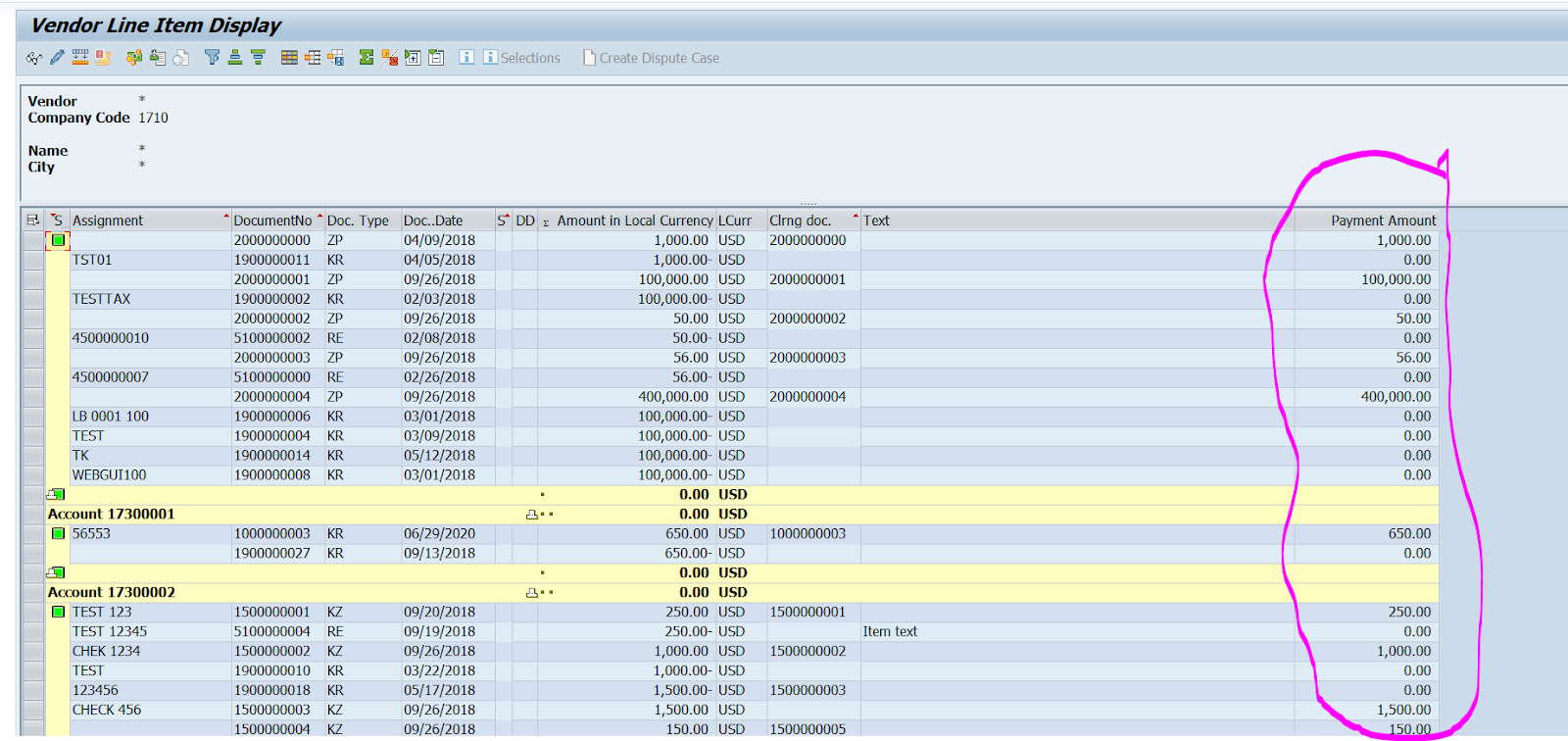Click the Payment Usage icon
Viewport: 1568px width, 741px height.
click(134, 58)
